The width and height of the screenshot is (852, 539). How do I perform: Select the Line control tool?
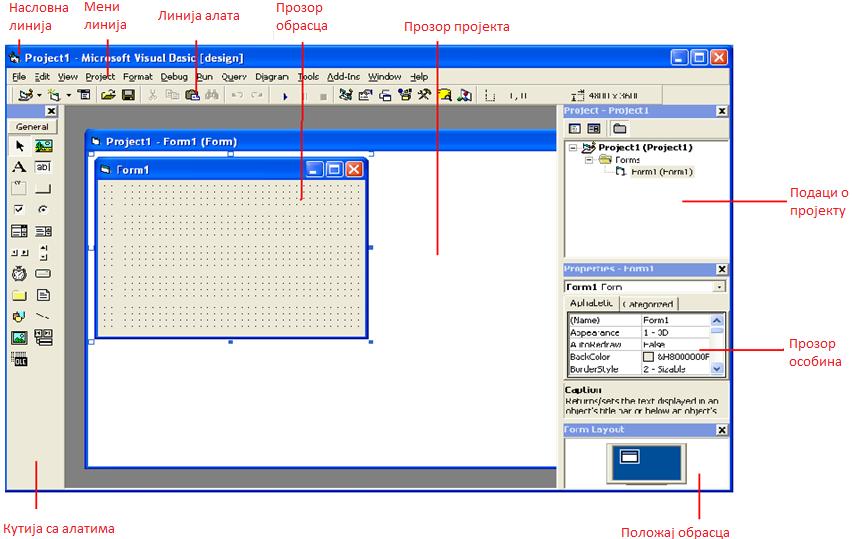click(x=43, y=316)
